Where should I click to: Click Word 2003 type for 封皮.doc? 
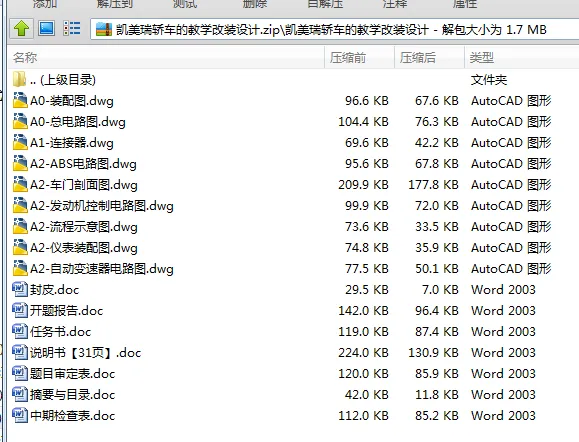[503, 290]
